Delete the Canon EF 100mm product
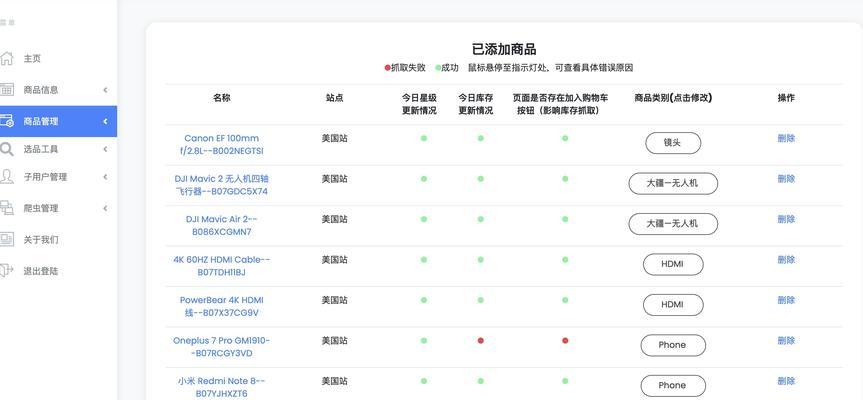This screenshot has height=400, width=863. [786, 138]
